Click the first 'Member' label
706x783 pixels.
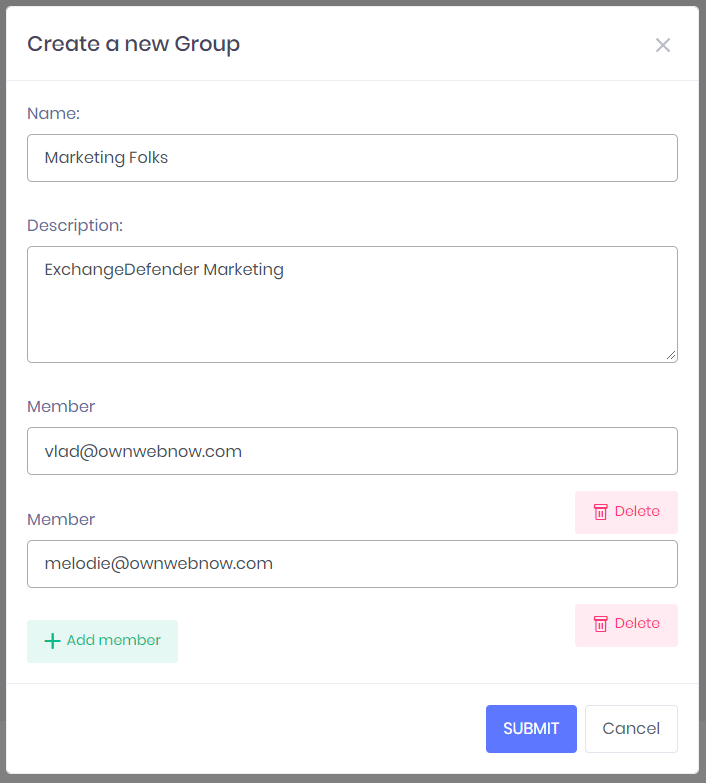pos(61,407)
